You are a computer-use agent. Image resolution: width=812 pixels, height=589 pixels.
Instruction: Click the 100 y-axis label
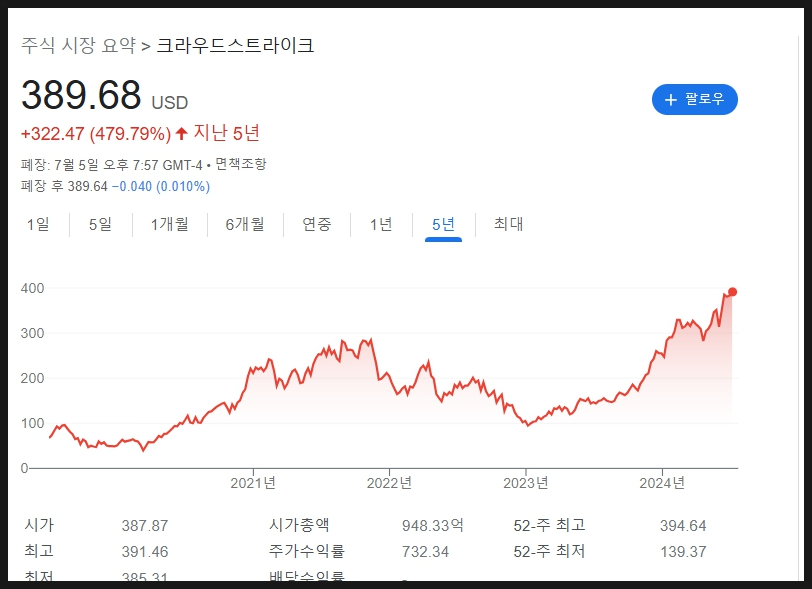coord(32,423)
